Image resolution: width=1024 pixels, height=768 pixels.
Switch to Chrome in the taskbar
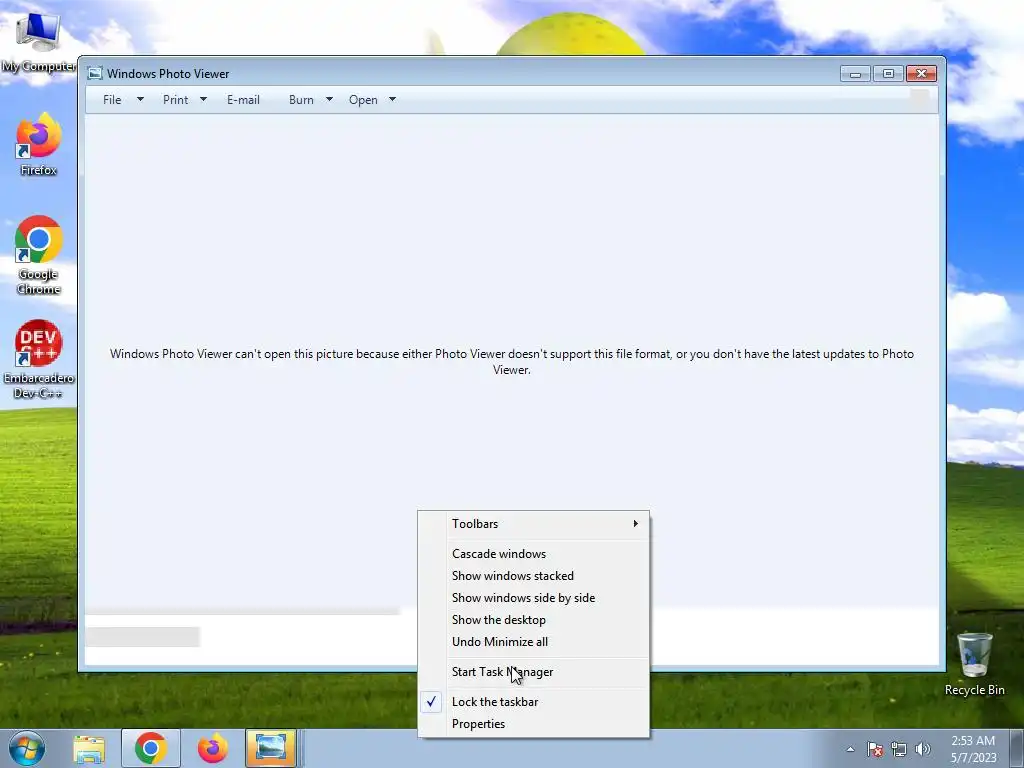pyautogui.click(x=150, y=748)
